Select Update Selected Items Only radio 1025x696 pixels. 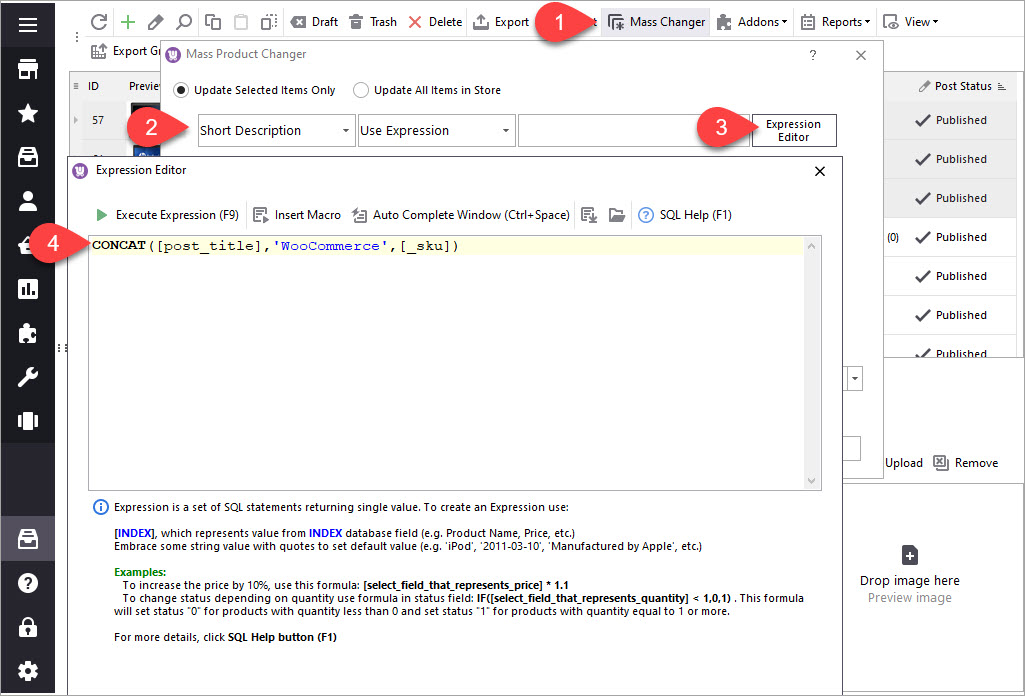181,90
